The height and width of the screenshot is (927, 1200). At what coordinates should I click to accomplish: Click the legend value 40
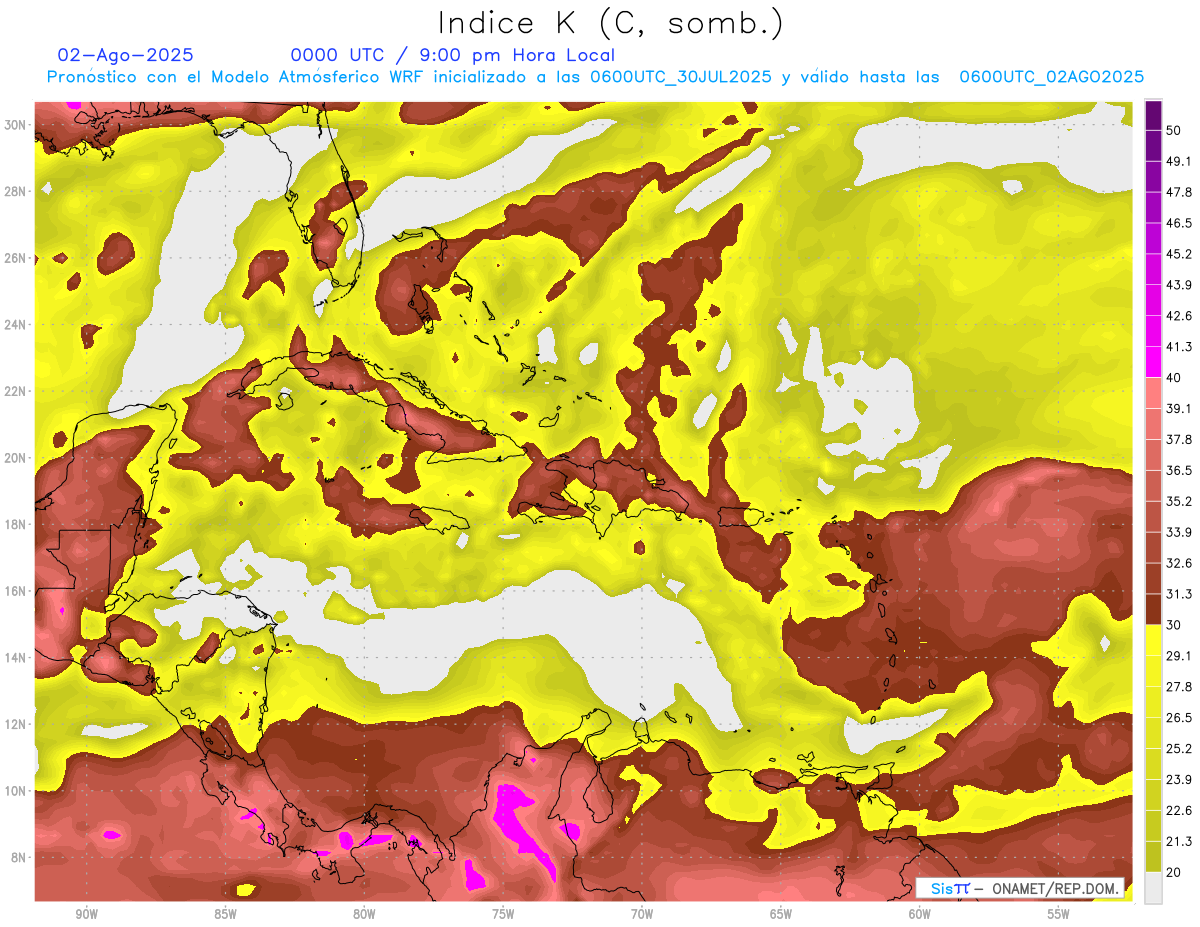[1174, 378]
